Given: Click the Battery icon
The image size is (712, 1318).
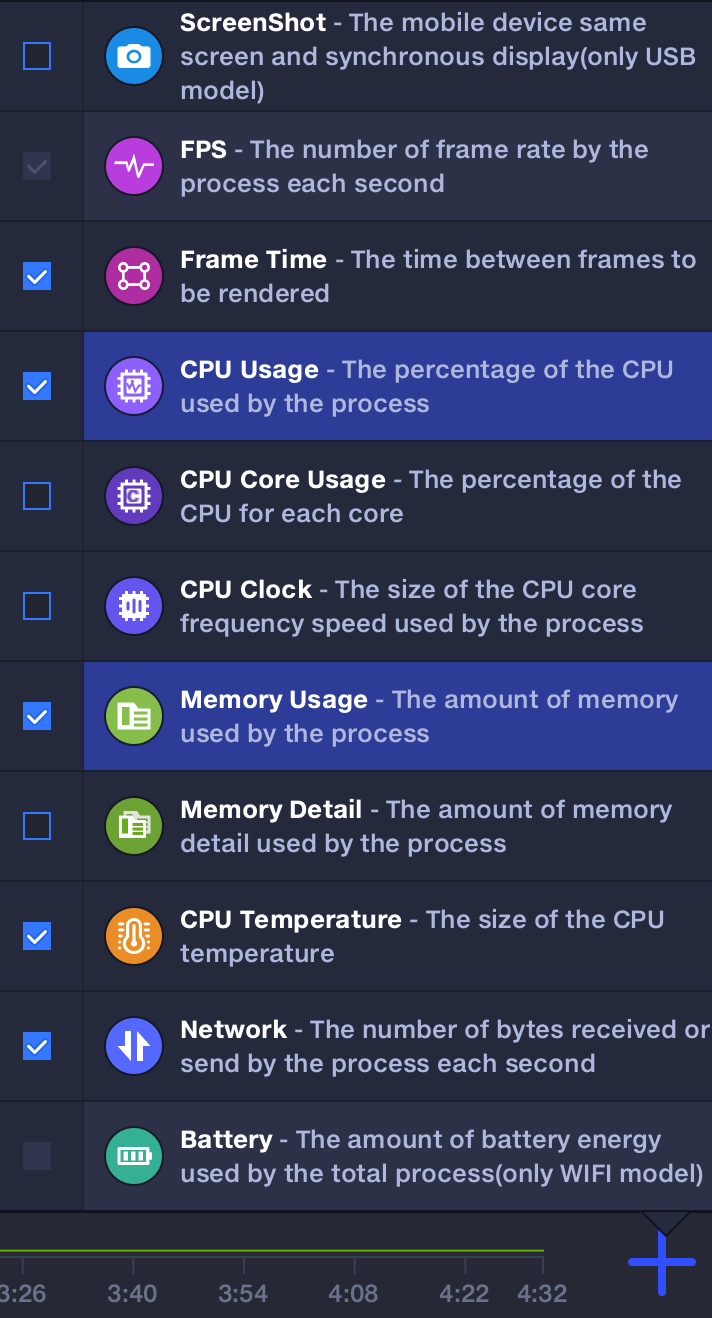Looking at the screenshot, I should (x=133, y=1156).
